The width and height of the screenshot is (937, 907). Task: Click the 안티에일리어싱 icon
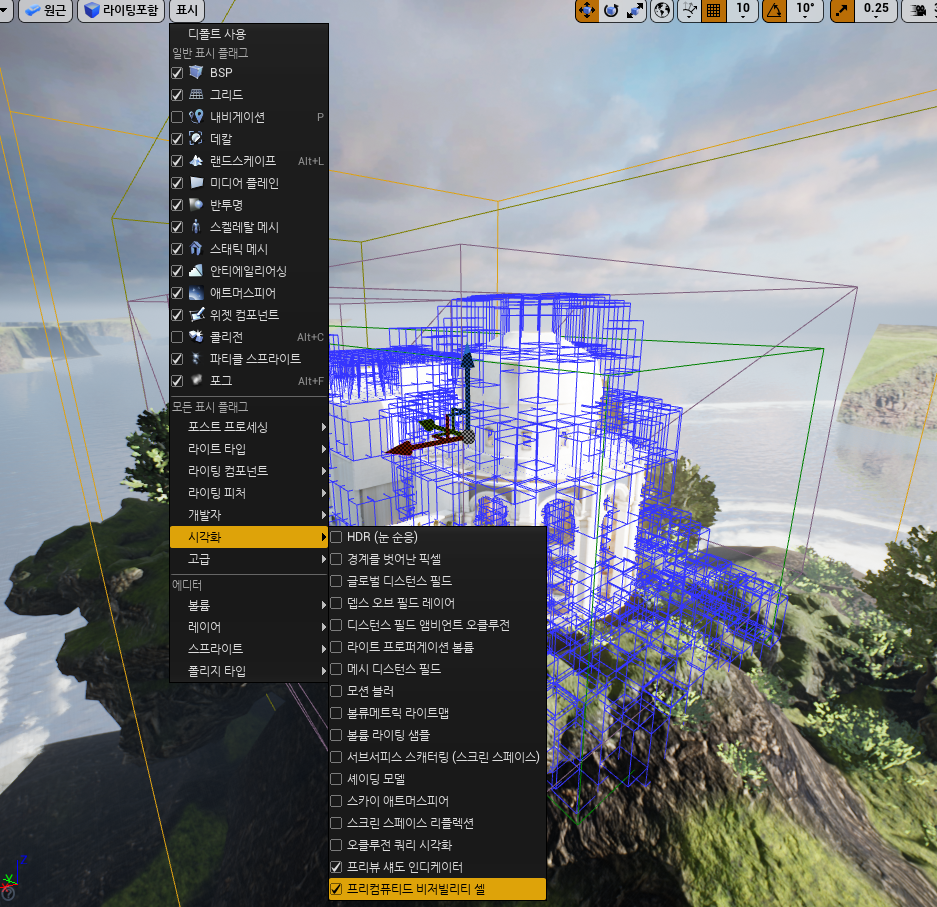click(x=196, y=271)
